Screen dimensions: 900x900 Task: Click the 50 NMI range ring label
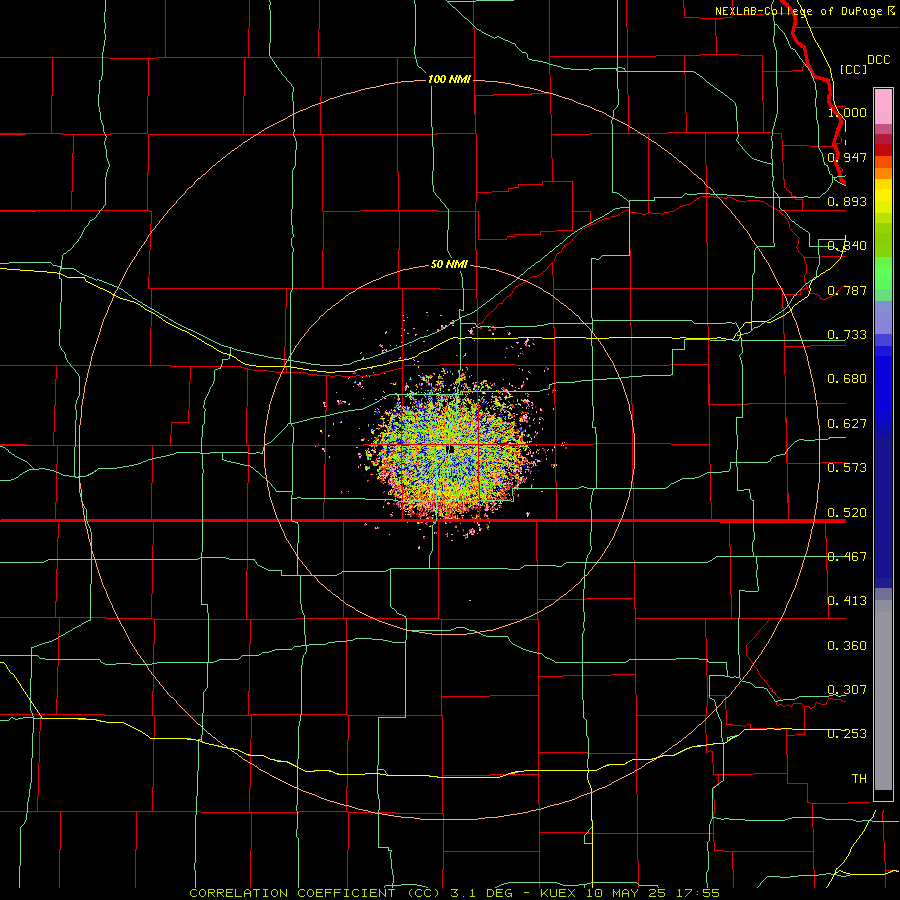(449, 264)
